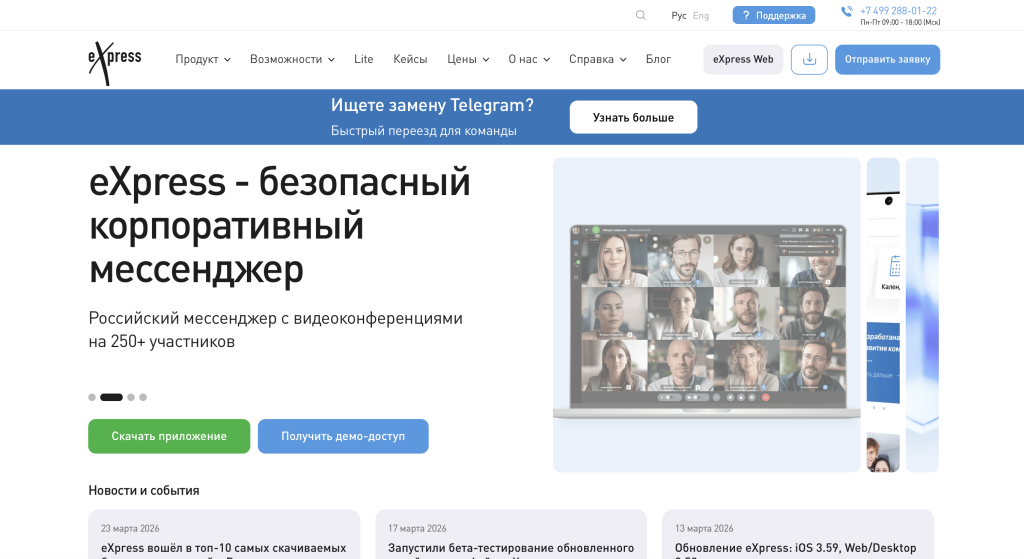Select the Рус language option
Screen dimensions: 1024x559
click(679, 15)
